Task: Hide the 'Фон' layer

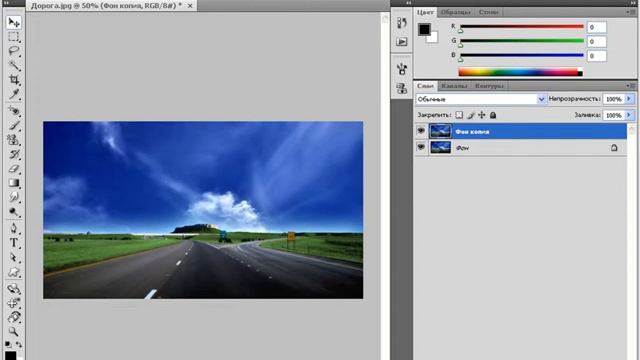Action: coord(421,147)
